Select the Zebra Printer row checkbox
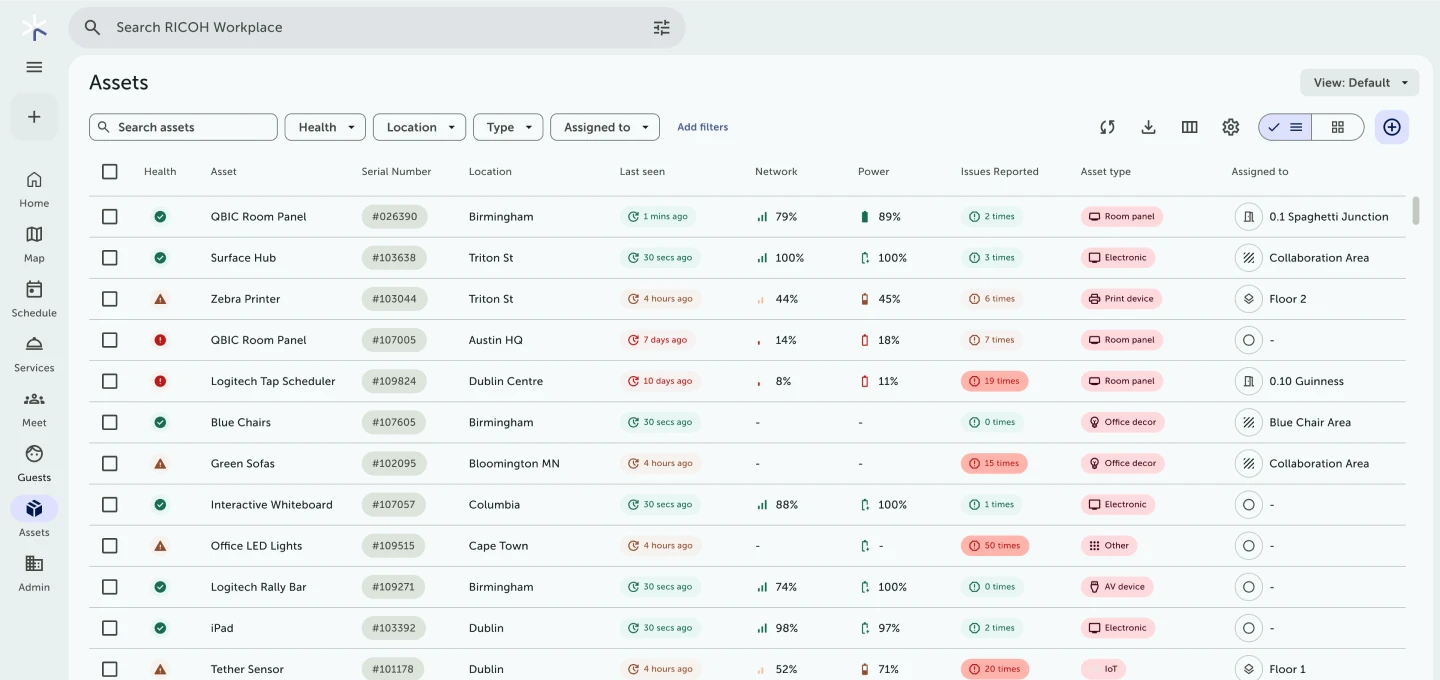 pos(110,299)
